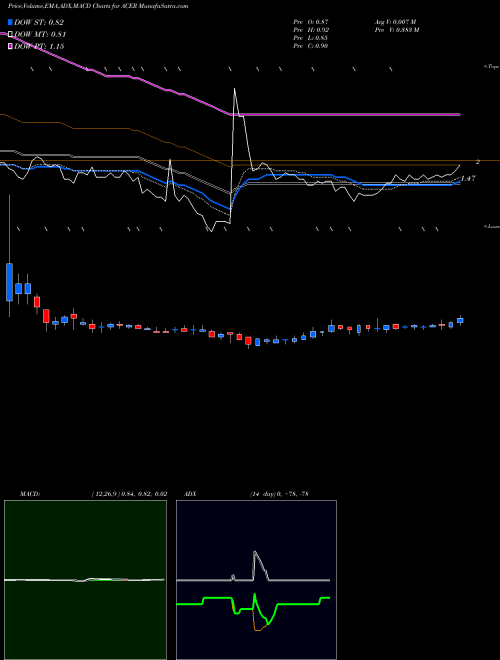
Task: Click the 'Avg V: 0.007 M' volume text
Action: pos(395,22)
